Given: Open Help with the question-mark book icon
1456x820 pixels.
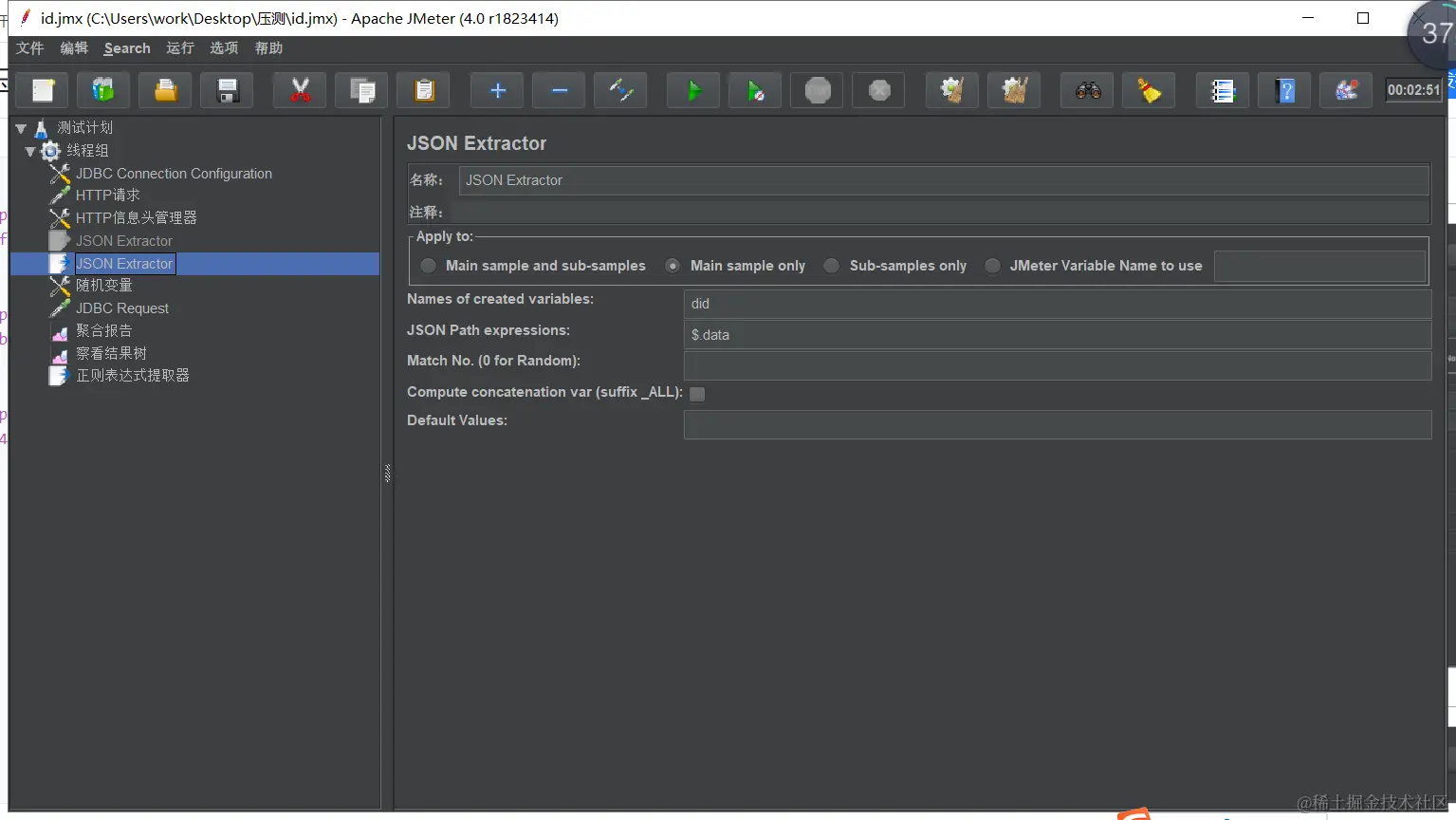Looking at the screenshot, I should click(x=1284, y=90).
